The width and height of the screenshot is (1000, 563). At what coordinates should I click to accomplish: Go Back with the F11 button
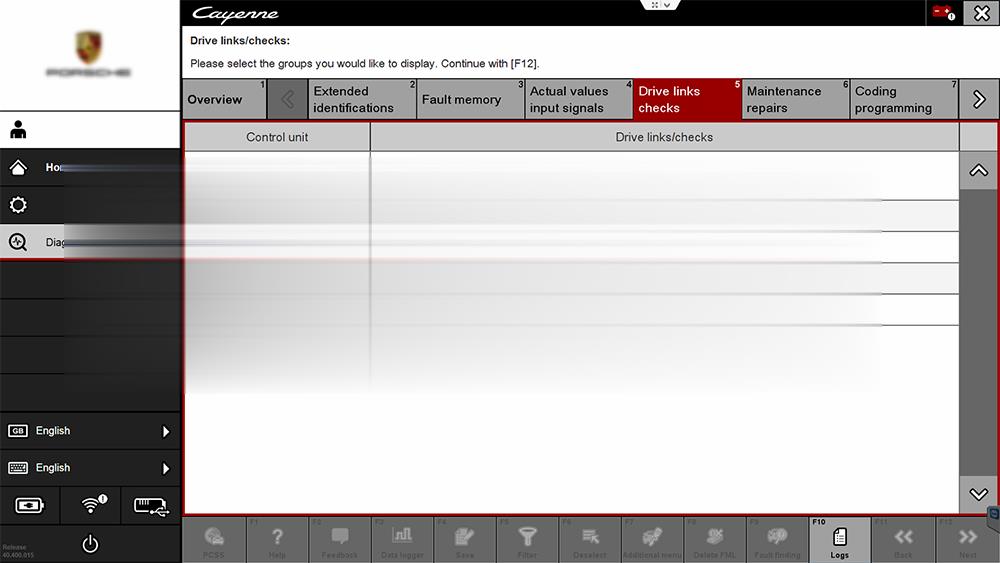(x=902, y=541)
